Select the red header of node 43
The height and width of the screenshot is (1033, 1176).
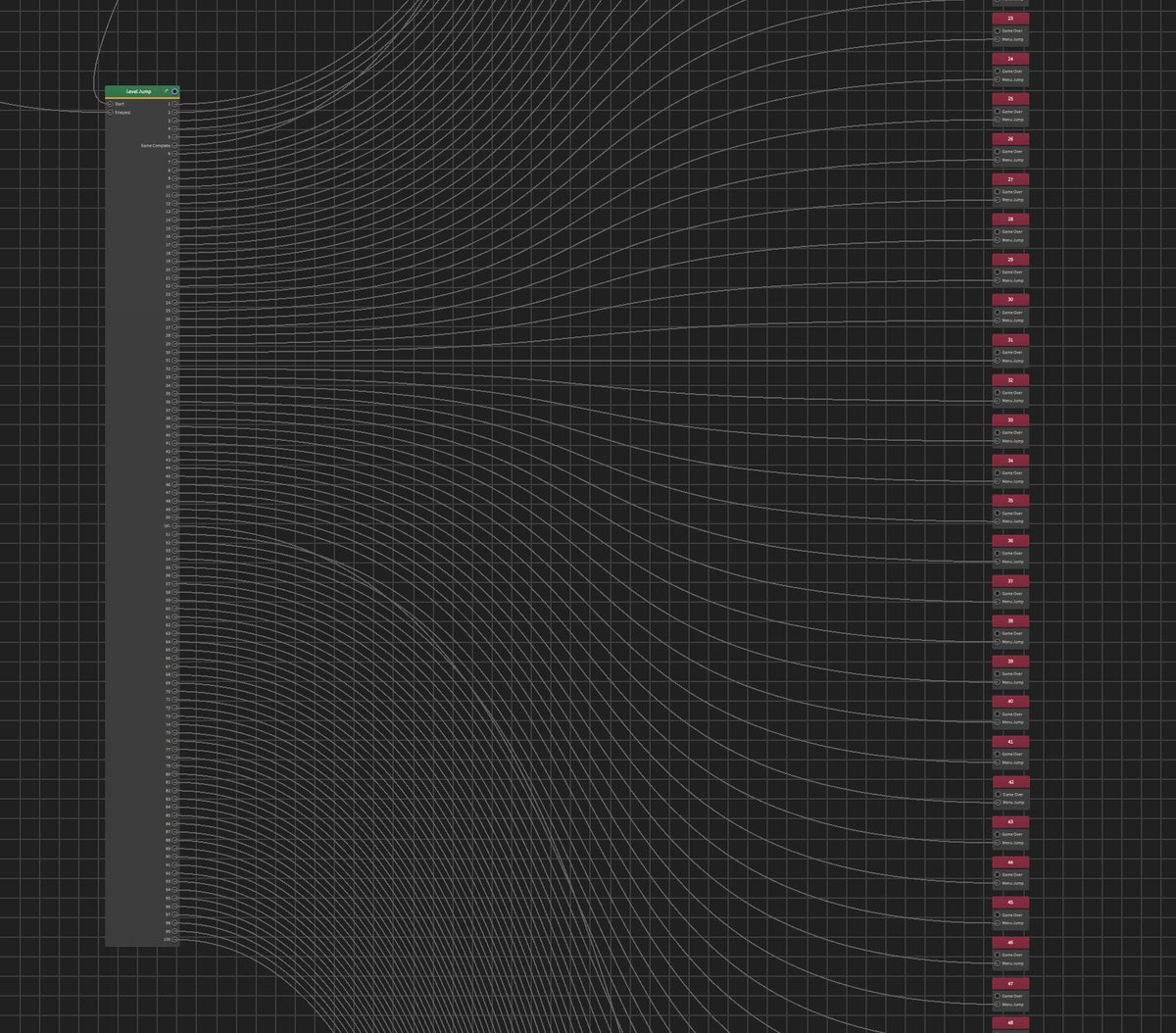click(1010, 821)
